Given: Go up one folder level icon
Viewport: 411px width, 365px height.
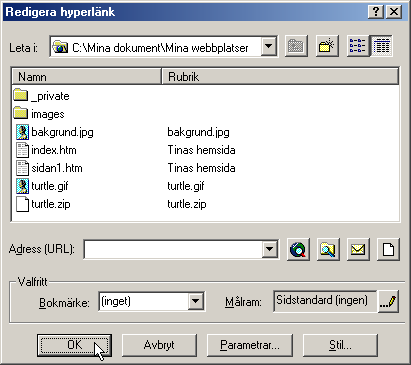Looking at the screenshot, I should pos(296,46).
